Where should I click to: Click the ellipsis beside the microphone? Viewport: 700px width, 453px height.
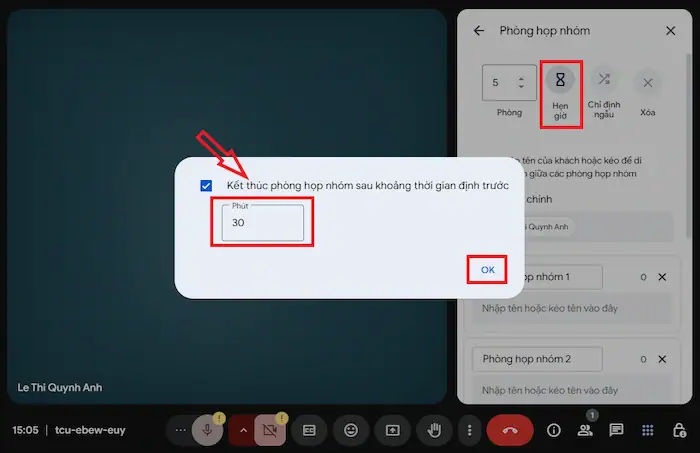(180, 430)
